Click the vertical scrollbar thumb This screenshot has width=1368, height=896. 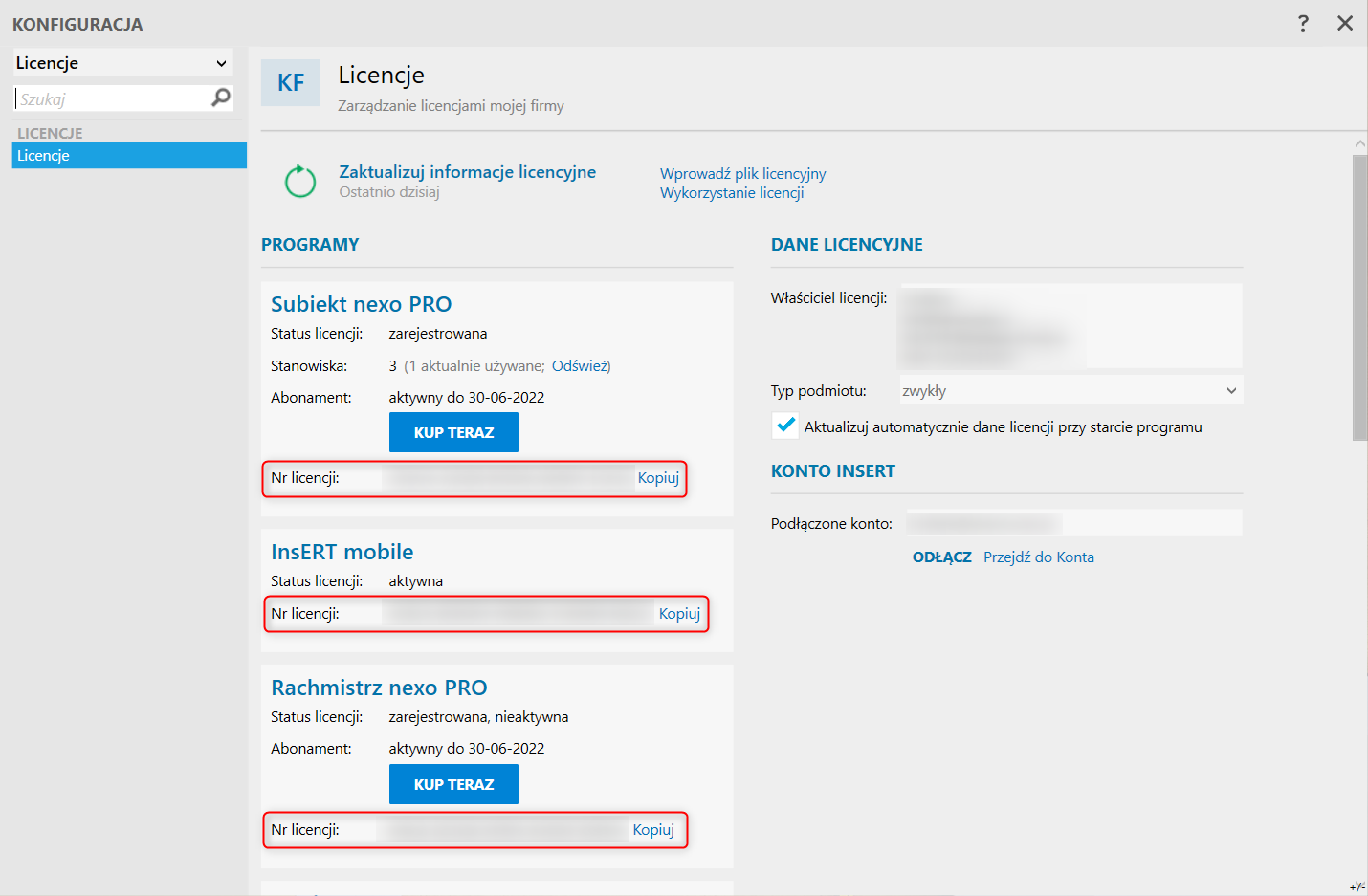coord(1359,296)
